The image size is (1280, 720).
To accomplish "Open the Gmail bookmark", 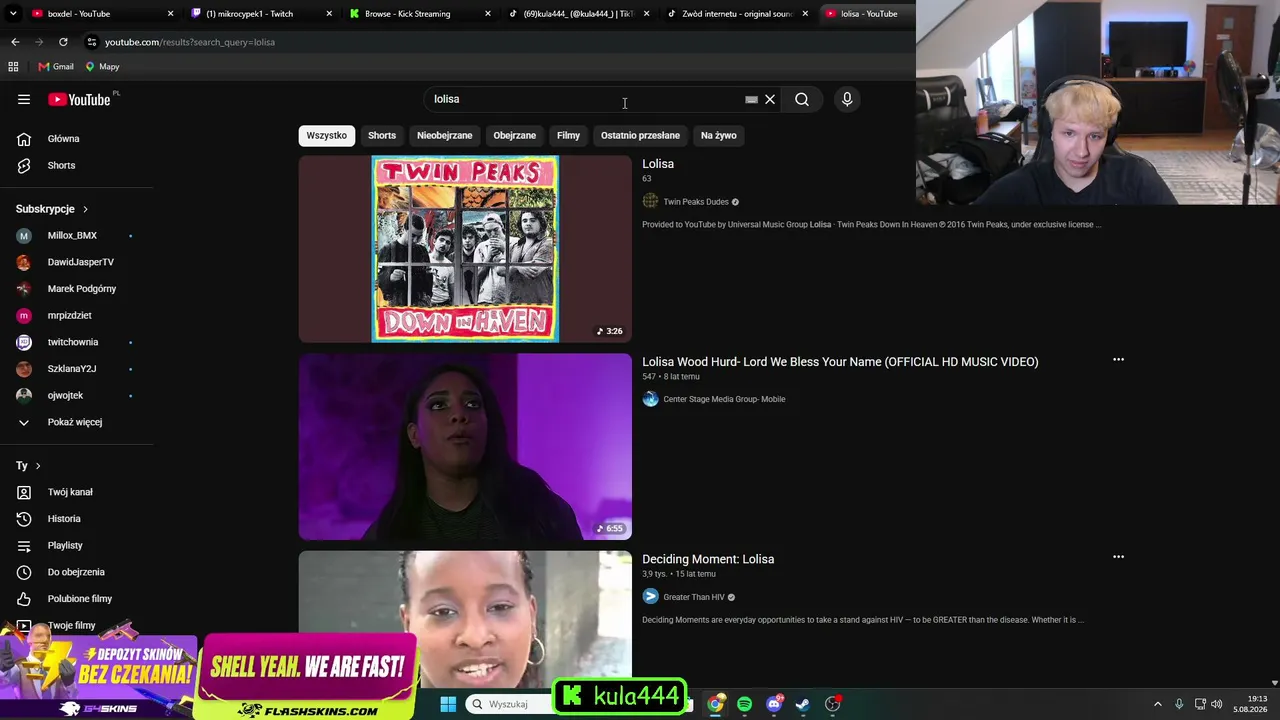I will [56, 67].
